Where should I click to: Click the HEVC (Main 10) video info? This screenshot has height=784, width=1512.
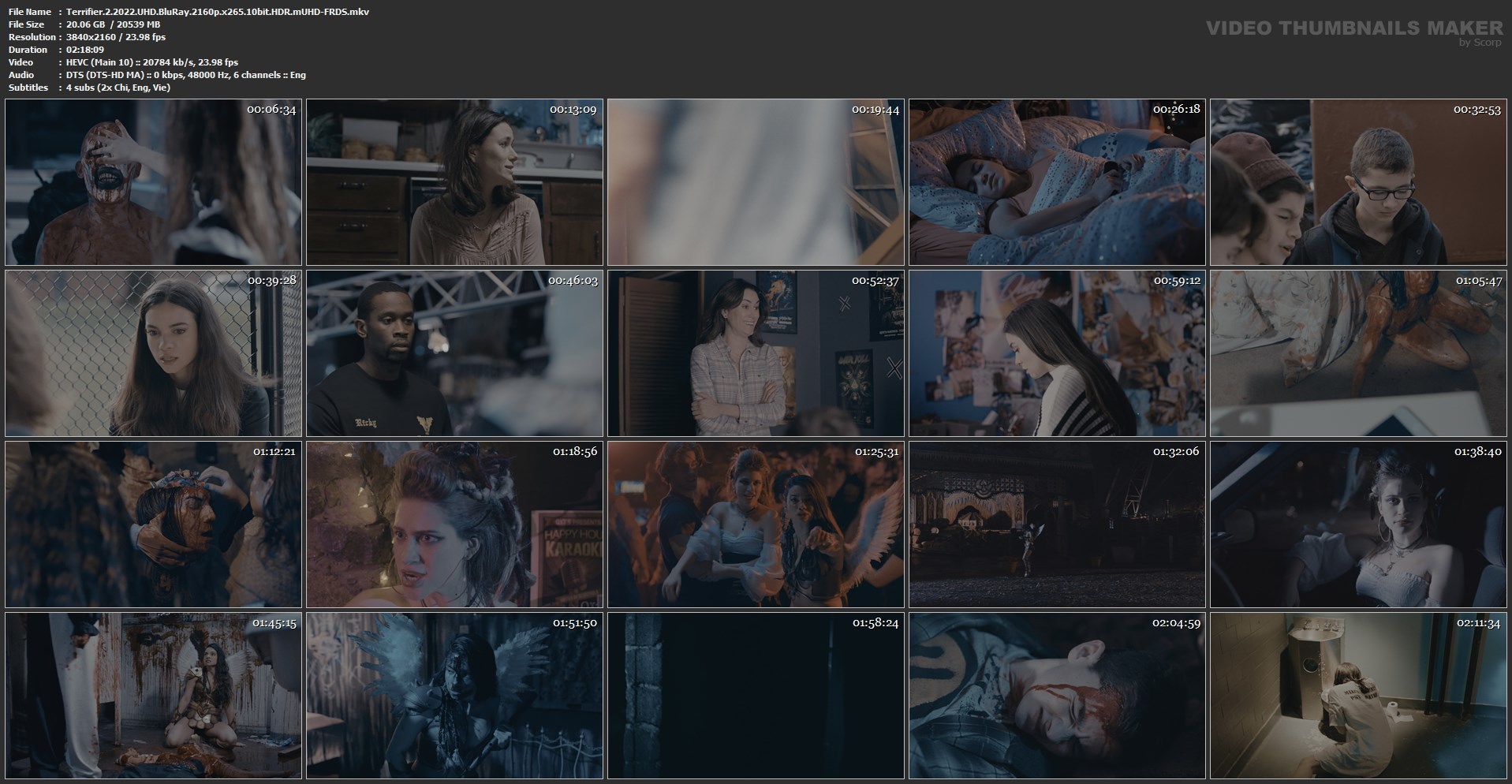click(x=152, y=62)
